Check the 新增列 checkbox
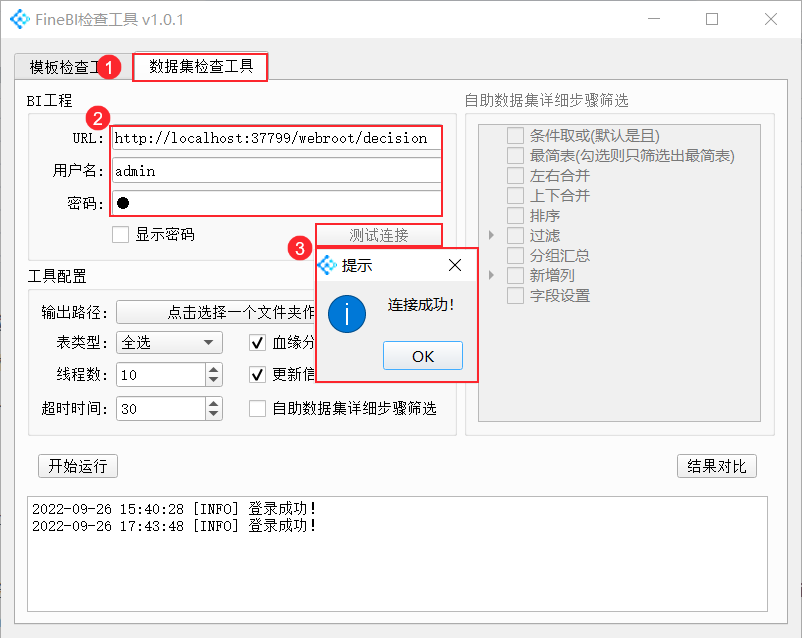The height and width of the screenshot is (638, 802). 516,275
